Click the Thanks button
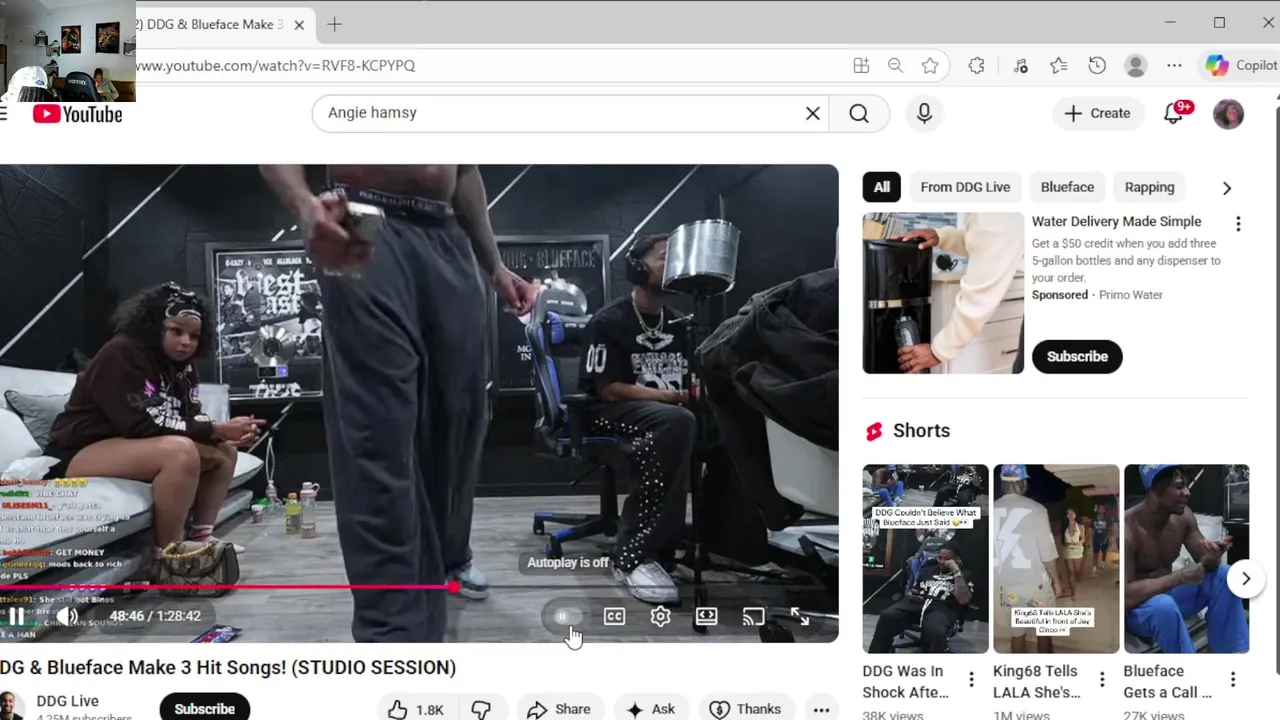 (x=745, y=709)
